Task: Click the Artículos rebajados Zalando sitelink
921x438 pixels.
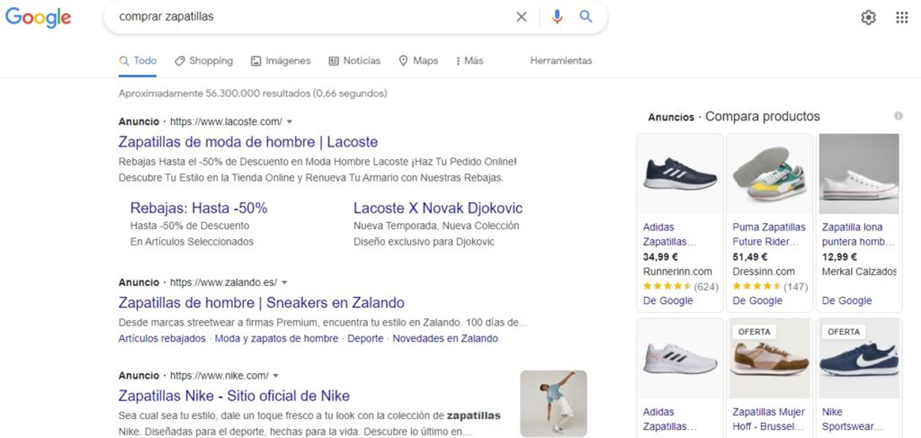Action: pos(162,339)
